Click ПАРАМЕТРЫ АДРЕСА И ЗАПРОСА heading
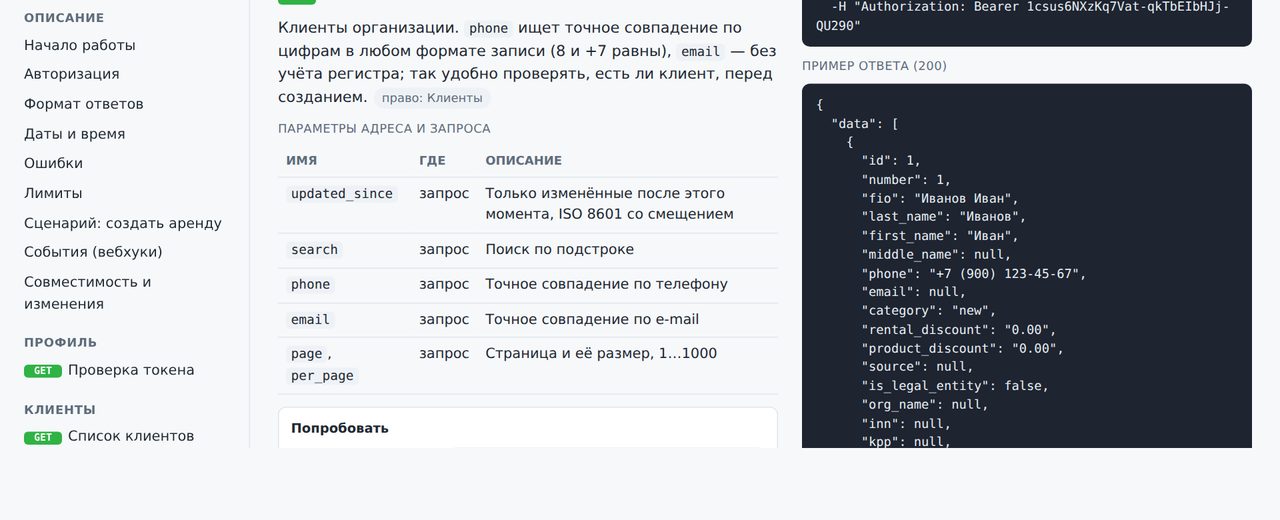The image size is (1280, 520). [384, 129]
